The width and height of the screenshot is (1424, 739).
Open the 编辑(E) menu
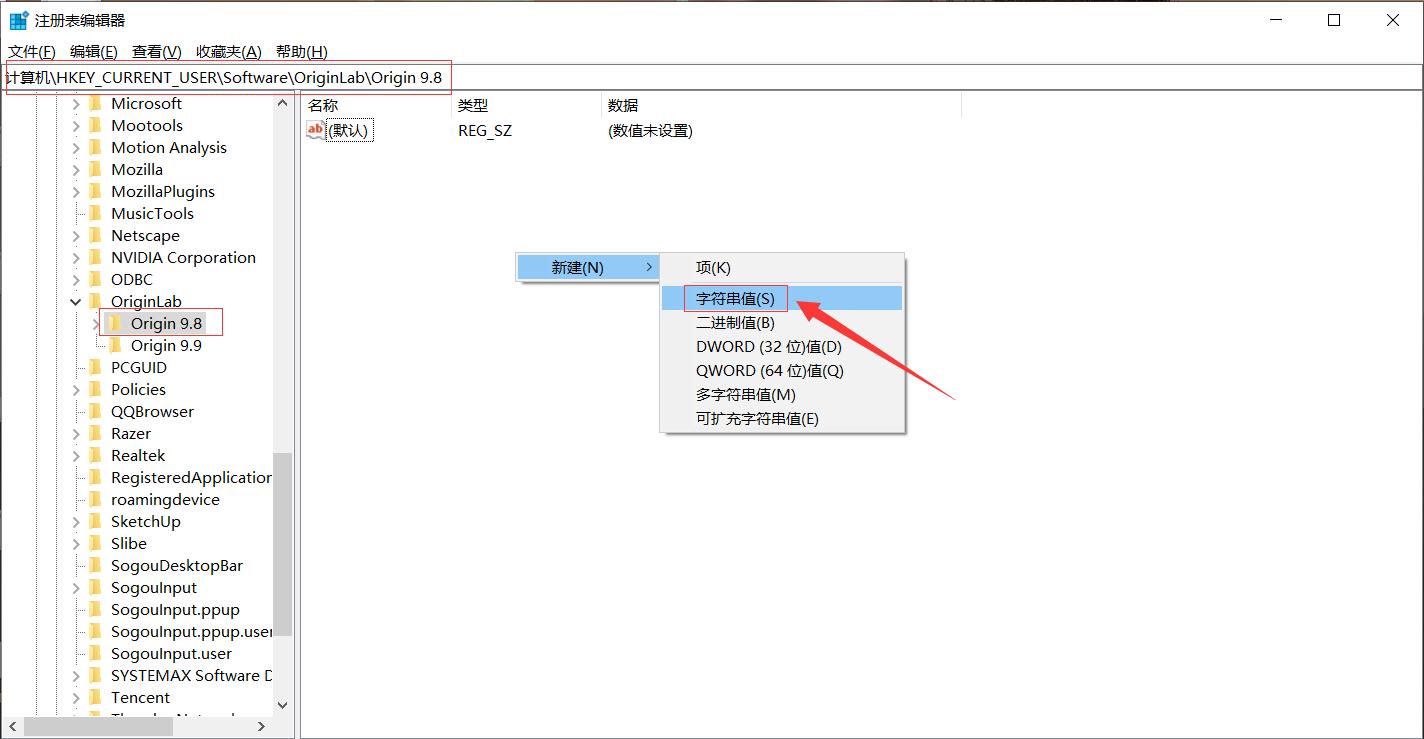94,52
